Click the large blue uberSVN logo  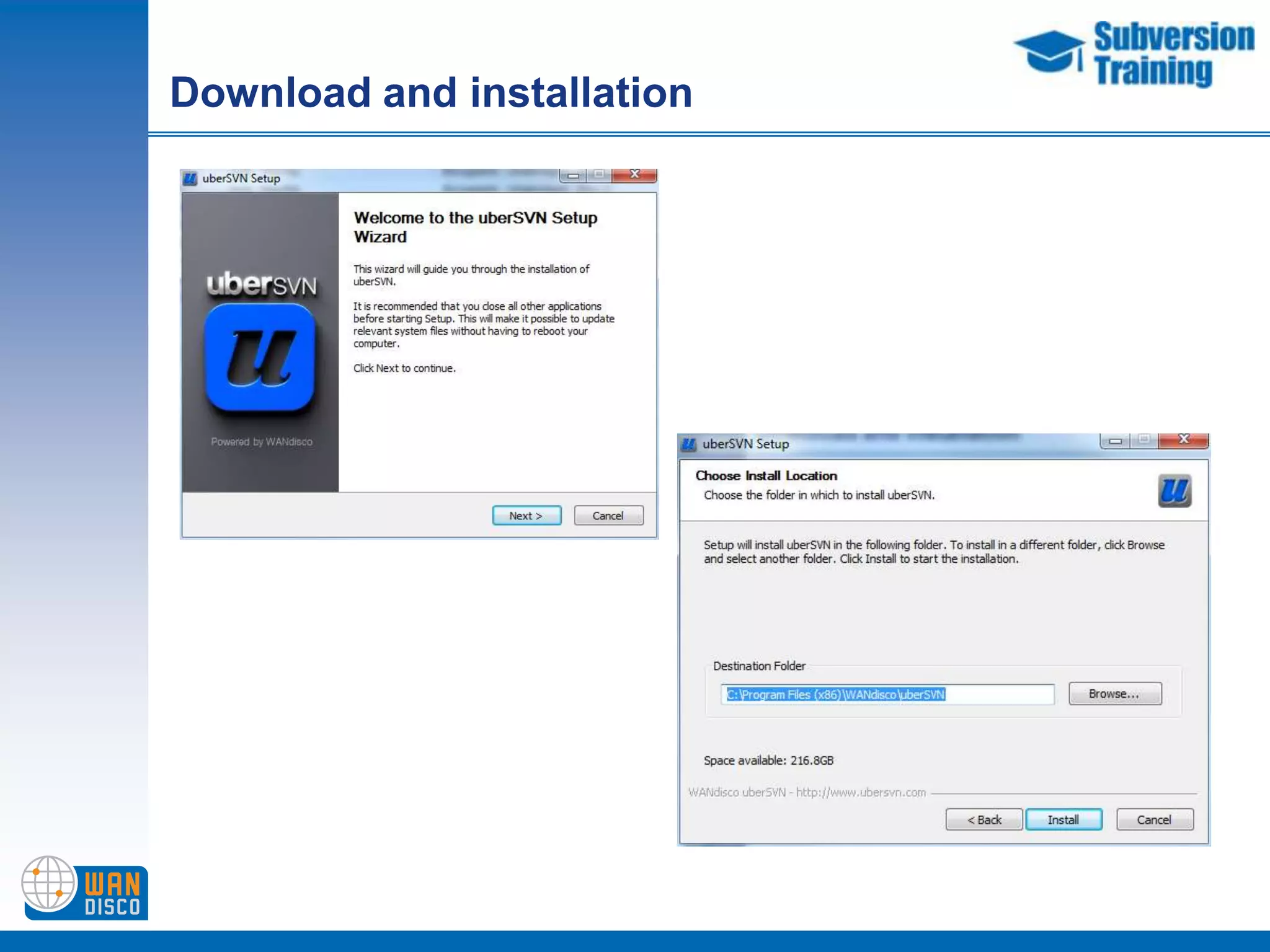tap(260, 358)
